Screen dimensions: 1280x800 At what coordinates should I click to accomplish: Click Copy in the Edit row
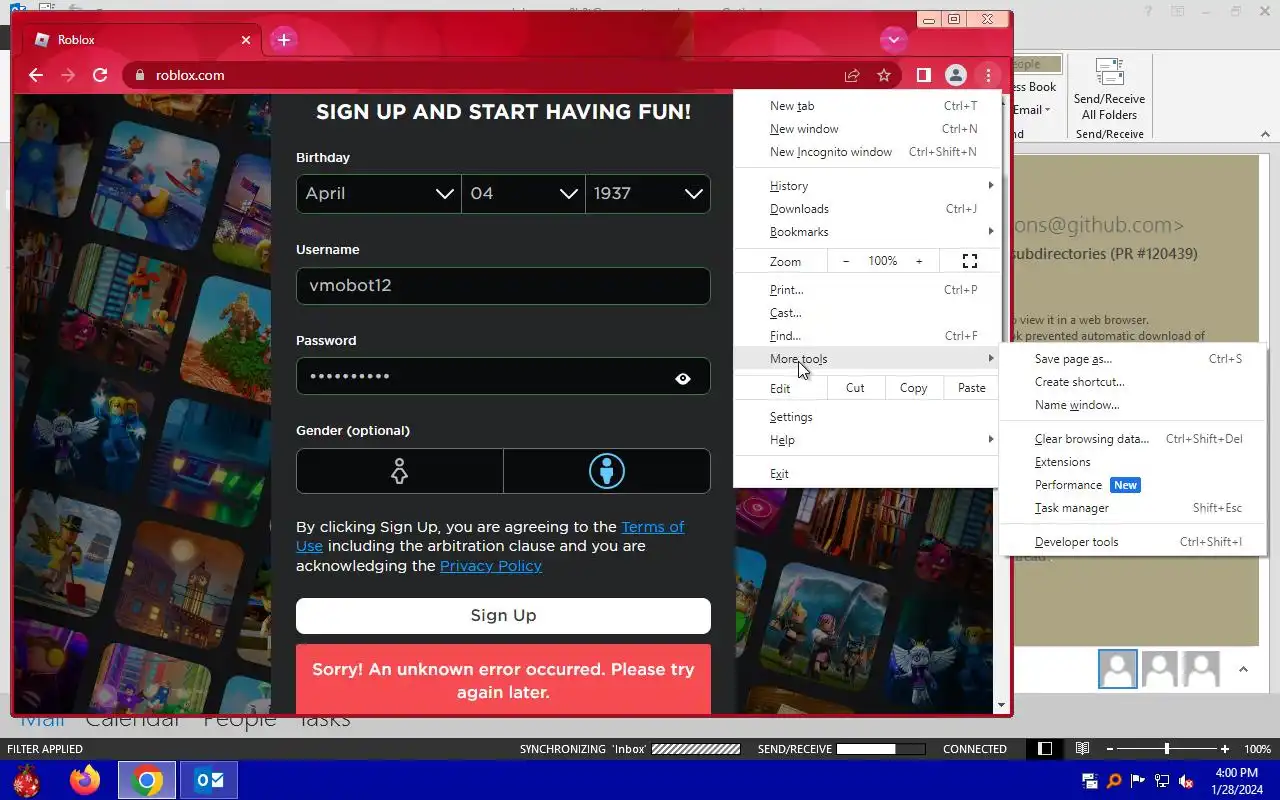(x=913, y=388)
